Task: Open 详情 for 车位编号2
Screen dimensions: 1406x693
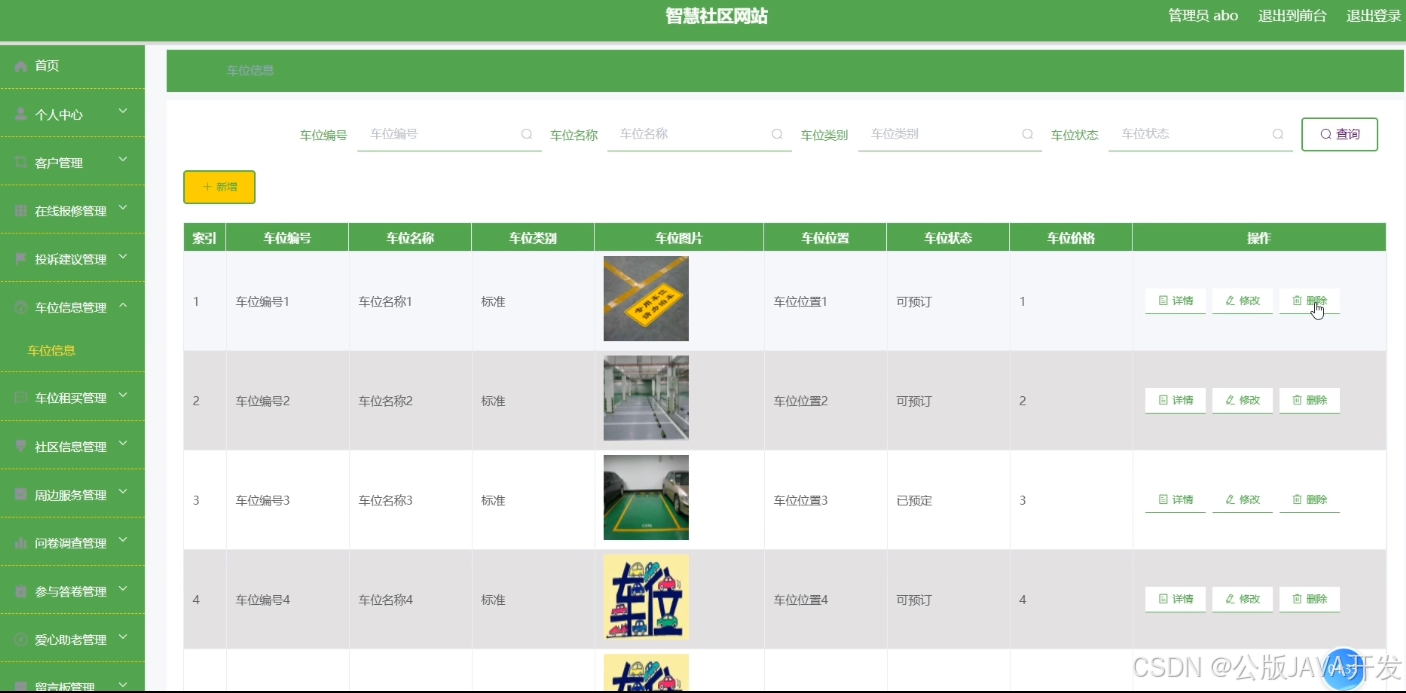Action: 1175,400
